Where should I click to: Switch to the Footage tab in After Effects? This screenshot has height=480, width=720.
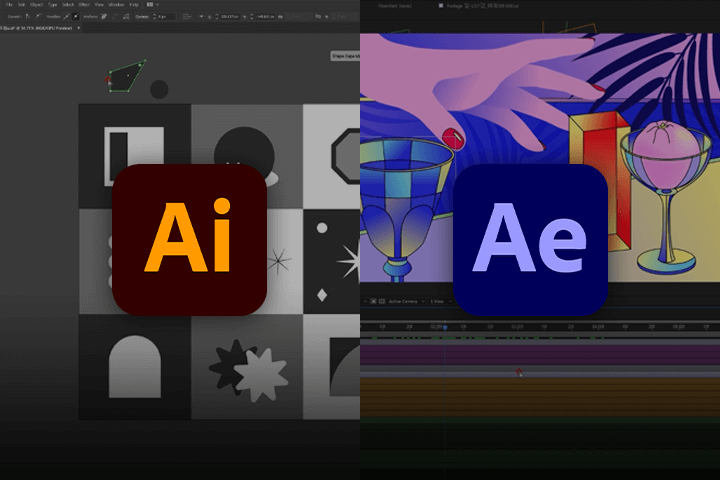coord(481,6)
